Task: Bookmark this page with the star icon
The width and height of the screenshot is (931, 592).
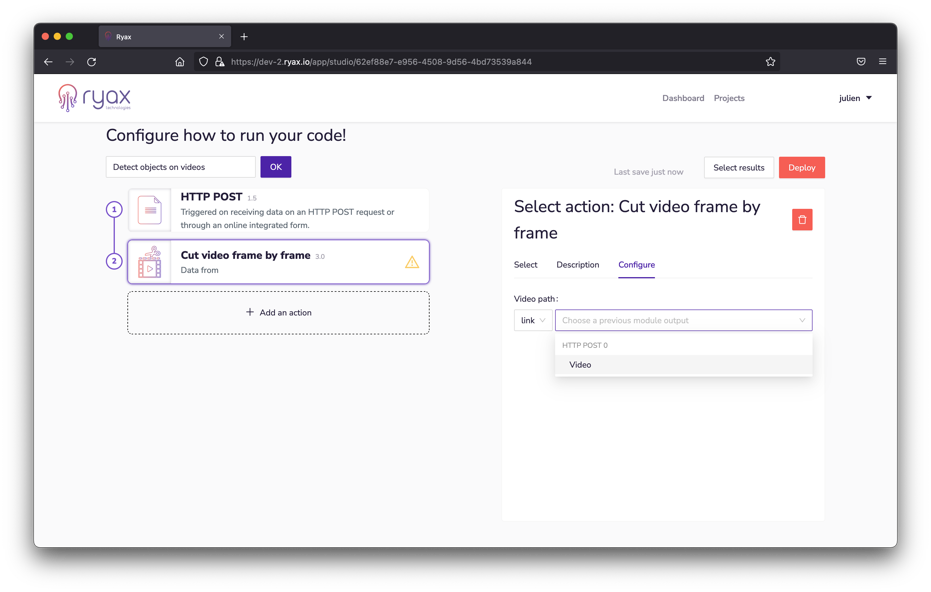Action: (770, 62)
